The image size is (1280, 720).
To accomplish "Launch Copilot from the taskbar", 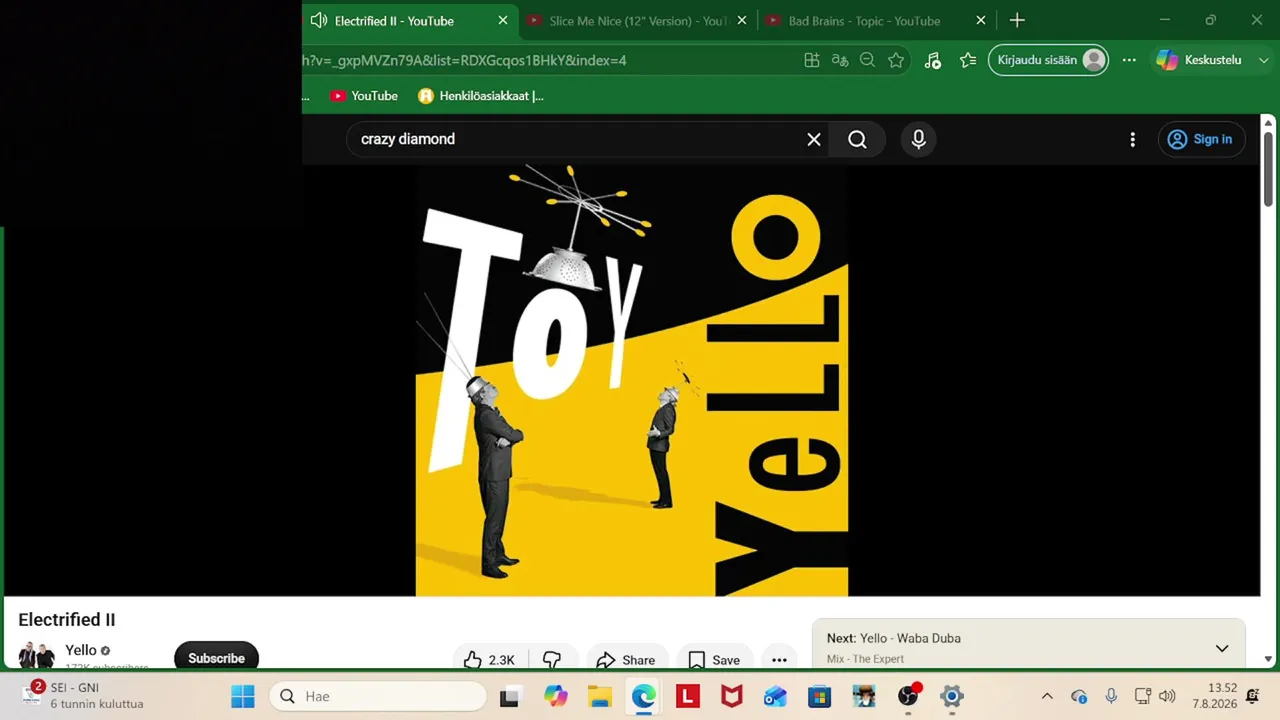I will pyautogui.click(x=556, y=696).
